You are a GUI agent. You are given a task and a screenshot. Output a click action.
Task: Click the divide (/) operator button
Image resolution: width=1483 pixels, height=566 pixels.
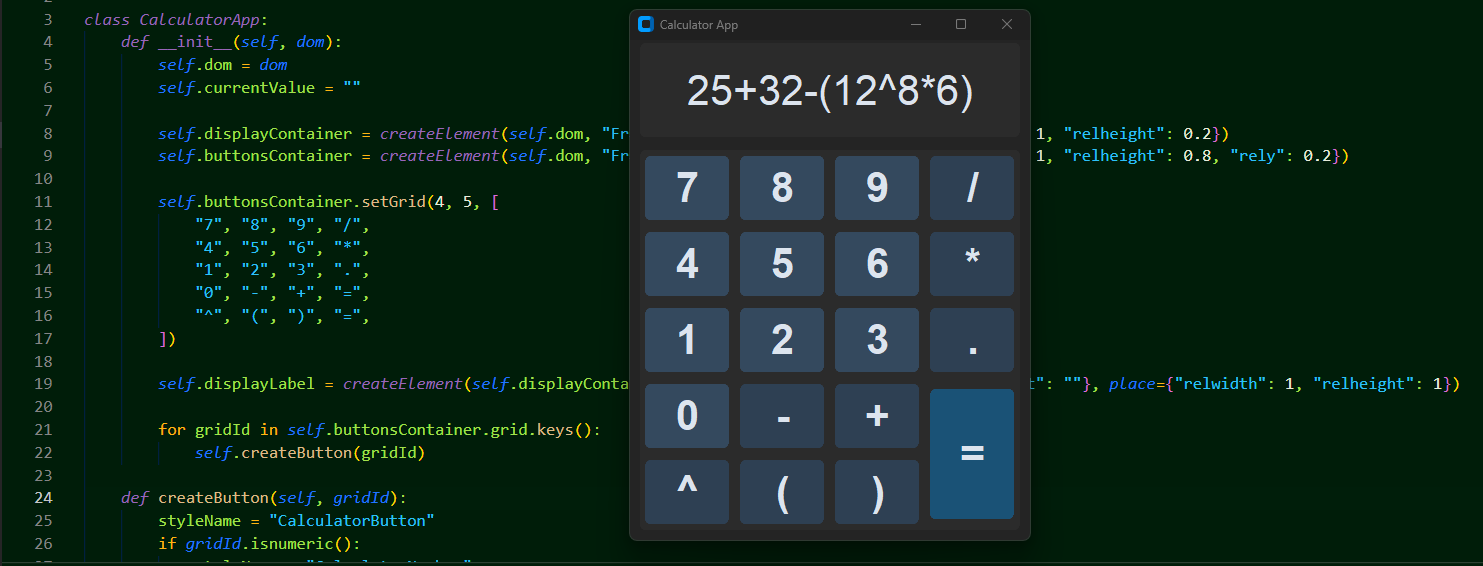[x=971, y=188]
